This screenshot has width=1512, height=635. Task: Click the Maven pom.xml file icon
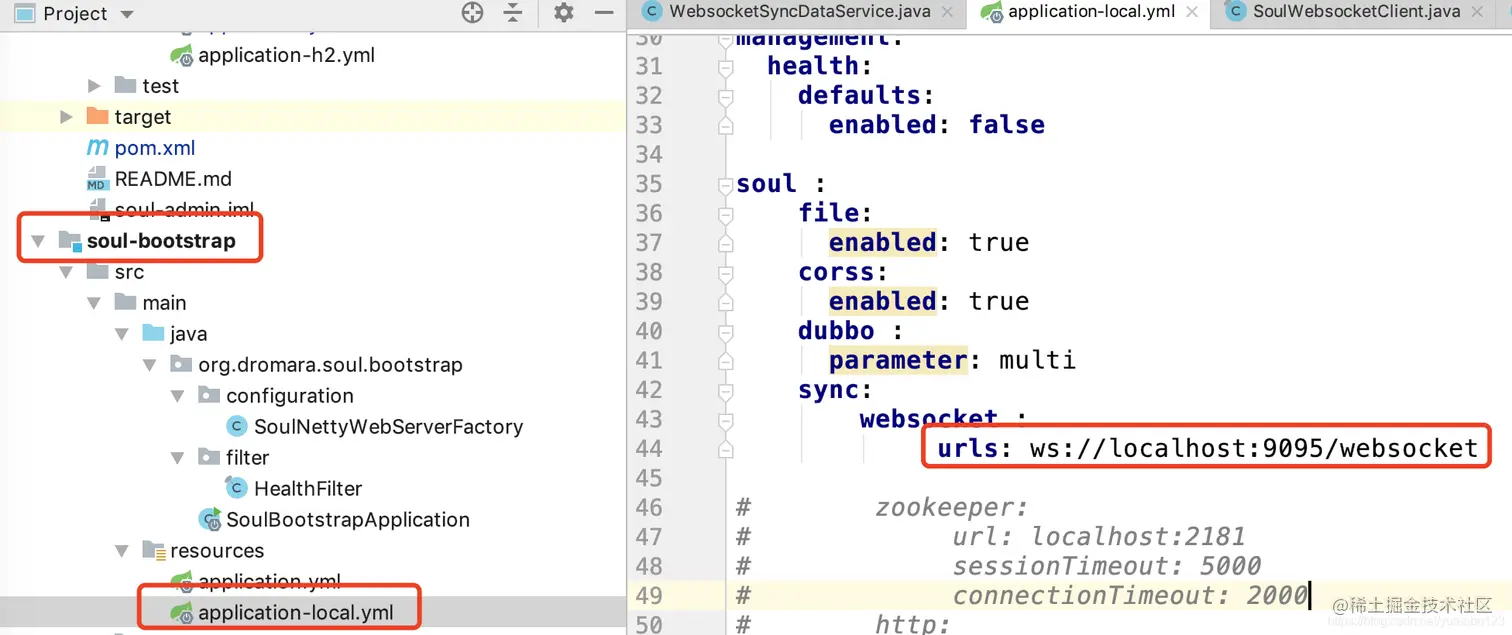pyautogui.click(x=97, y=147)
